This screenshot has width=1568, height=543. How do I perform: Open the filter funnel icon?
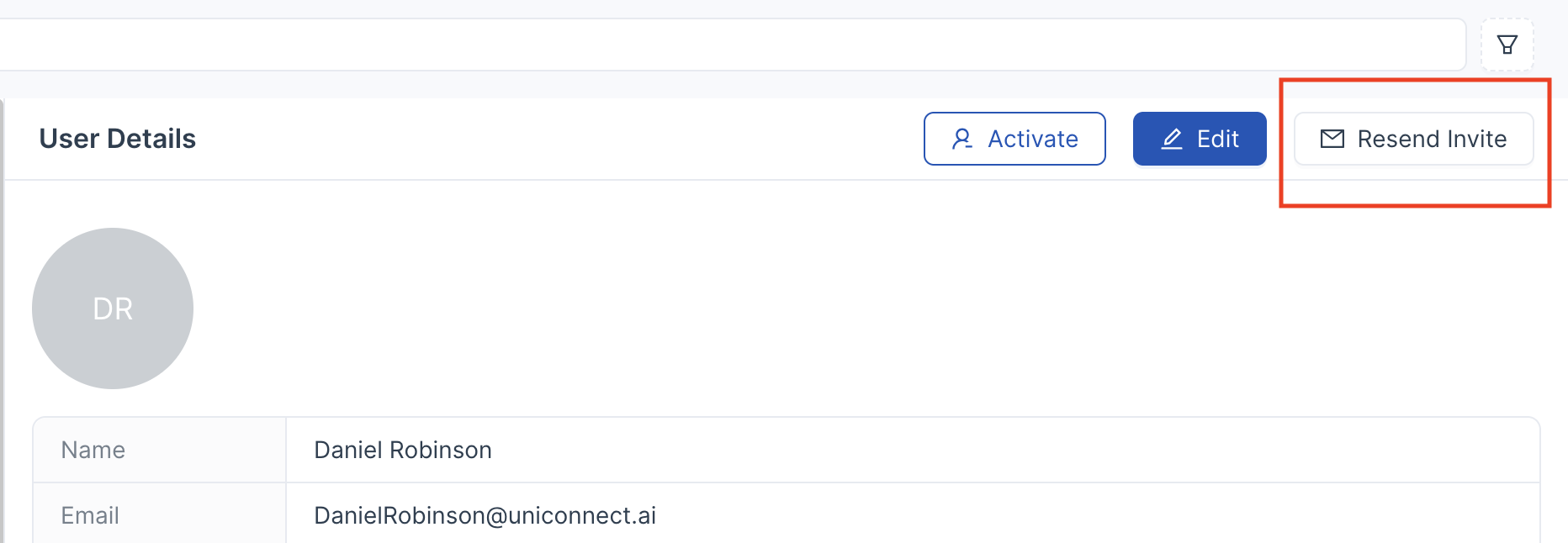coord(1507,45)
